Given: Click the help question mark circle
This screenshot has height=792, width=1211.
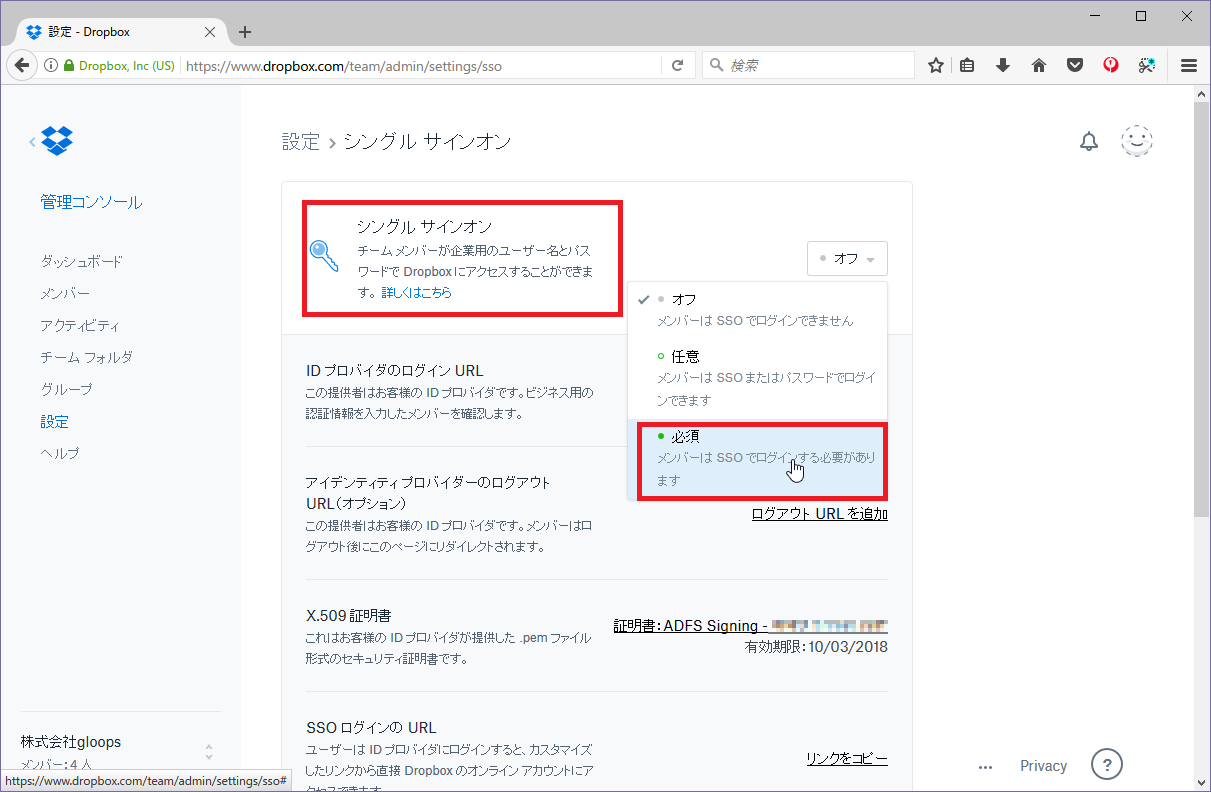Looking at the screenshot, I should click(x=1107, y=765).
